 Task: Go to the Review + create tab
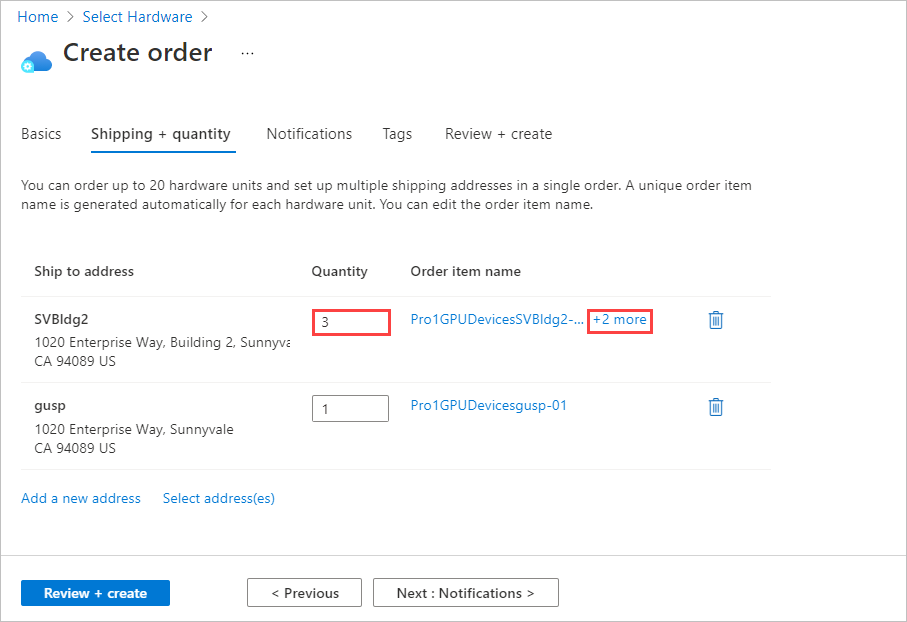point(498,134)
